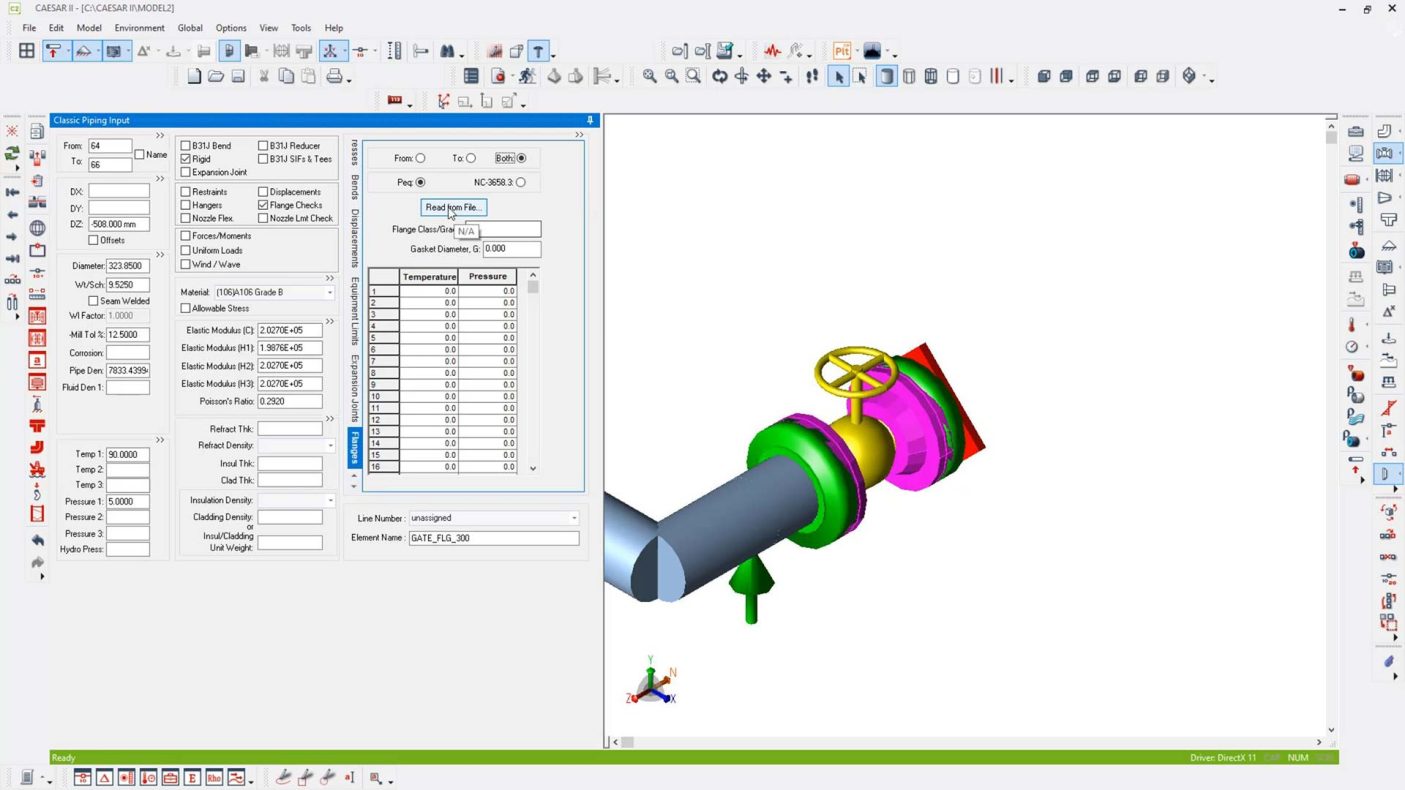Screen dimensions: 1405x790
Task: Click the Read from File button
Action: [x=453, y=207]
